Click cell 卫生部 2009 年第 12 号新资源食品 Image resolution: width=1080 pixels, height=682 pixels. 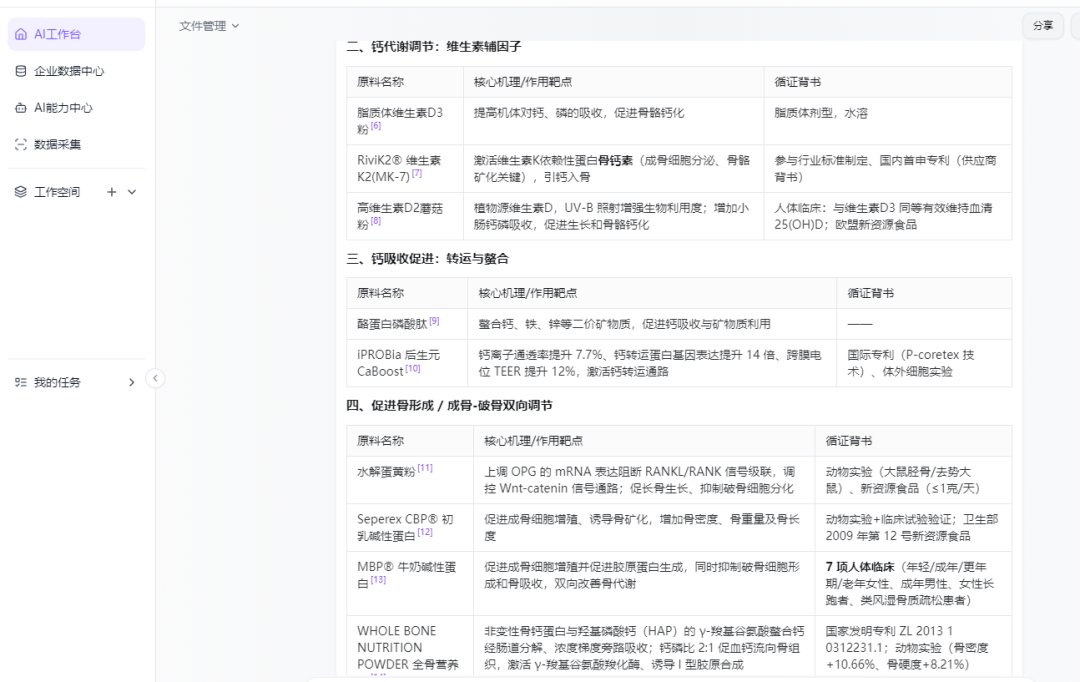click(x=913, y=527)
